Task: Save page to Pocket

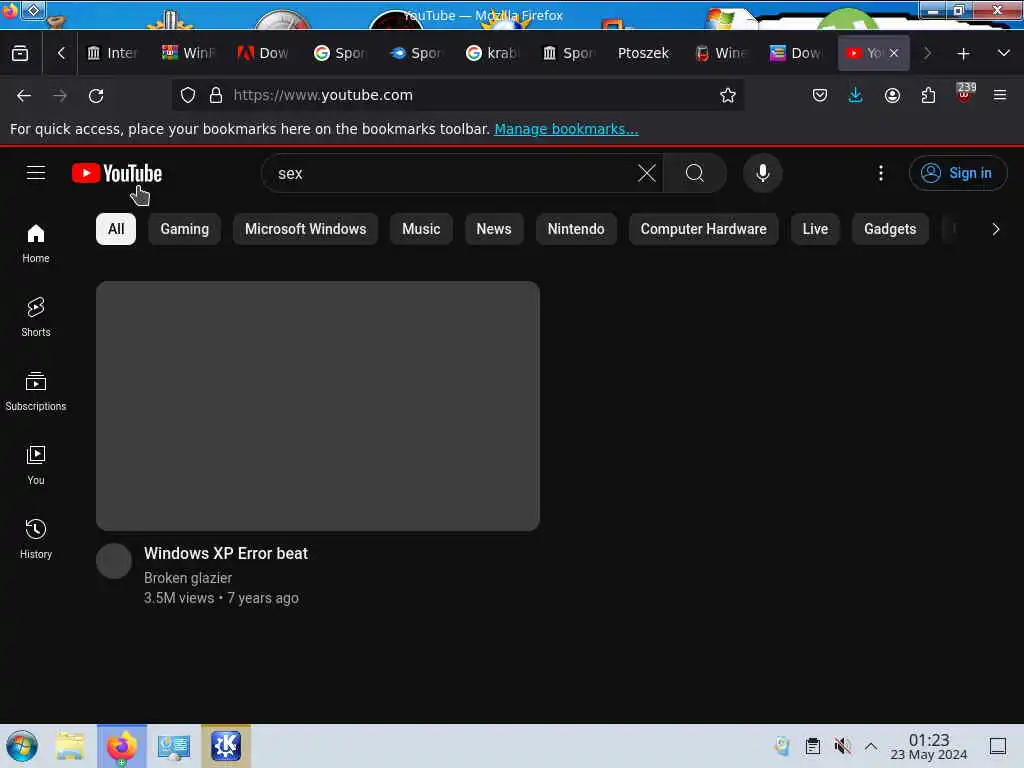Action: tap(820, 96)
